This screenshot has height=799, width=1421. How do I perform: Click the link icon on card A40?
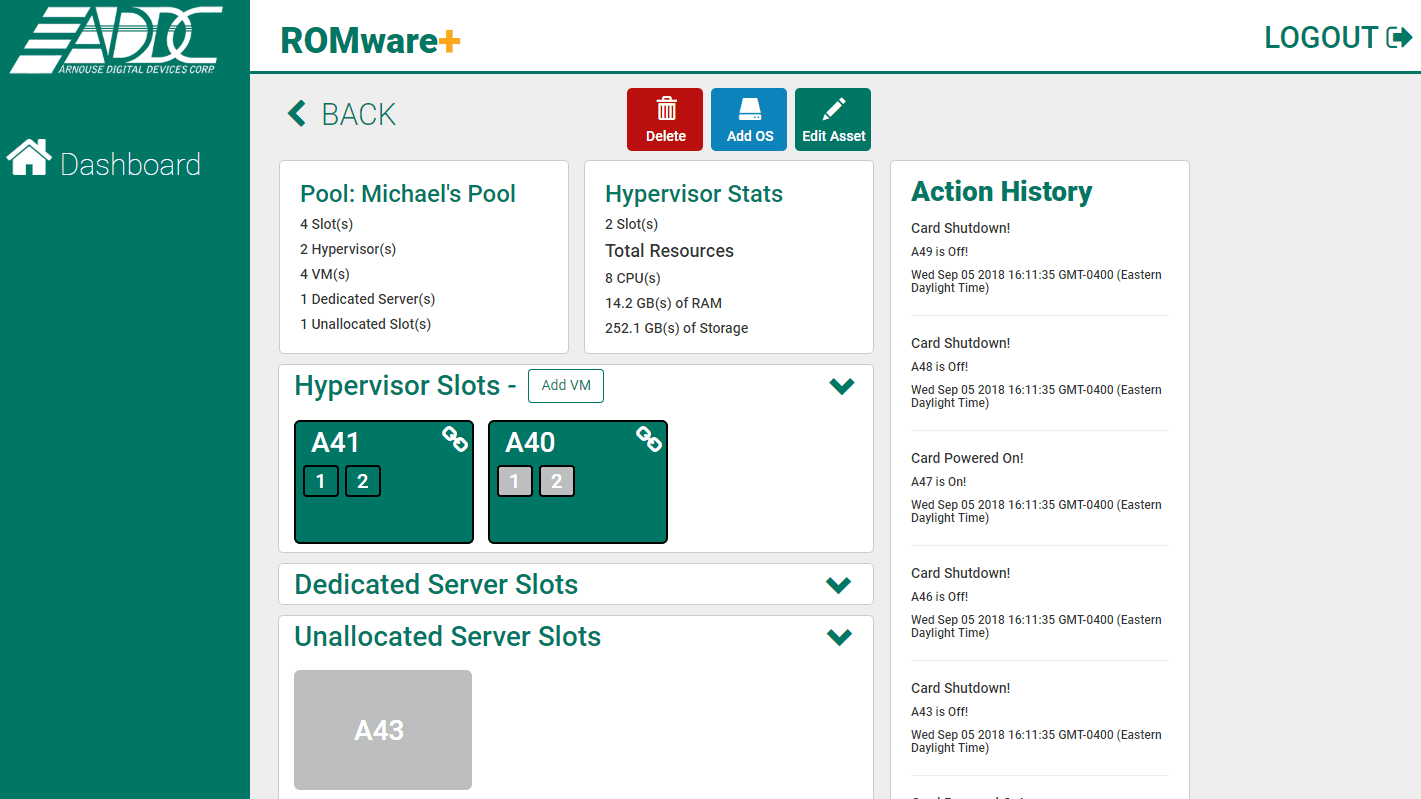[649, 439]
